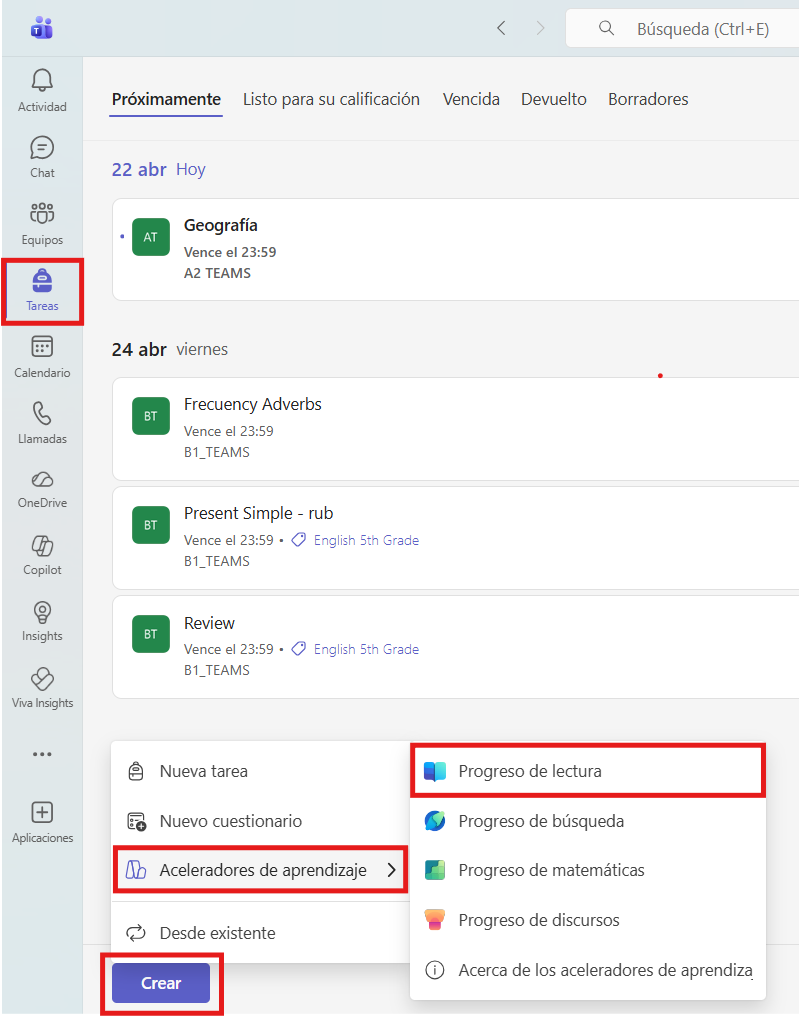Open Llamadas phone icon

42,413
